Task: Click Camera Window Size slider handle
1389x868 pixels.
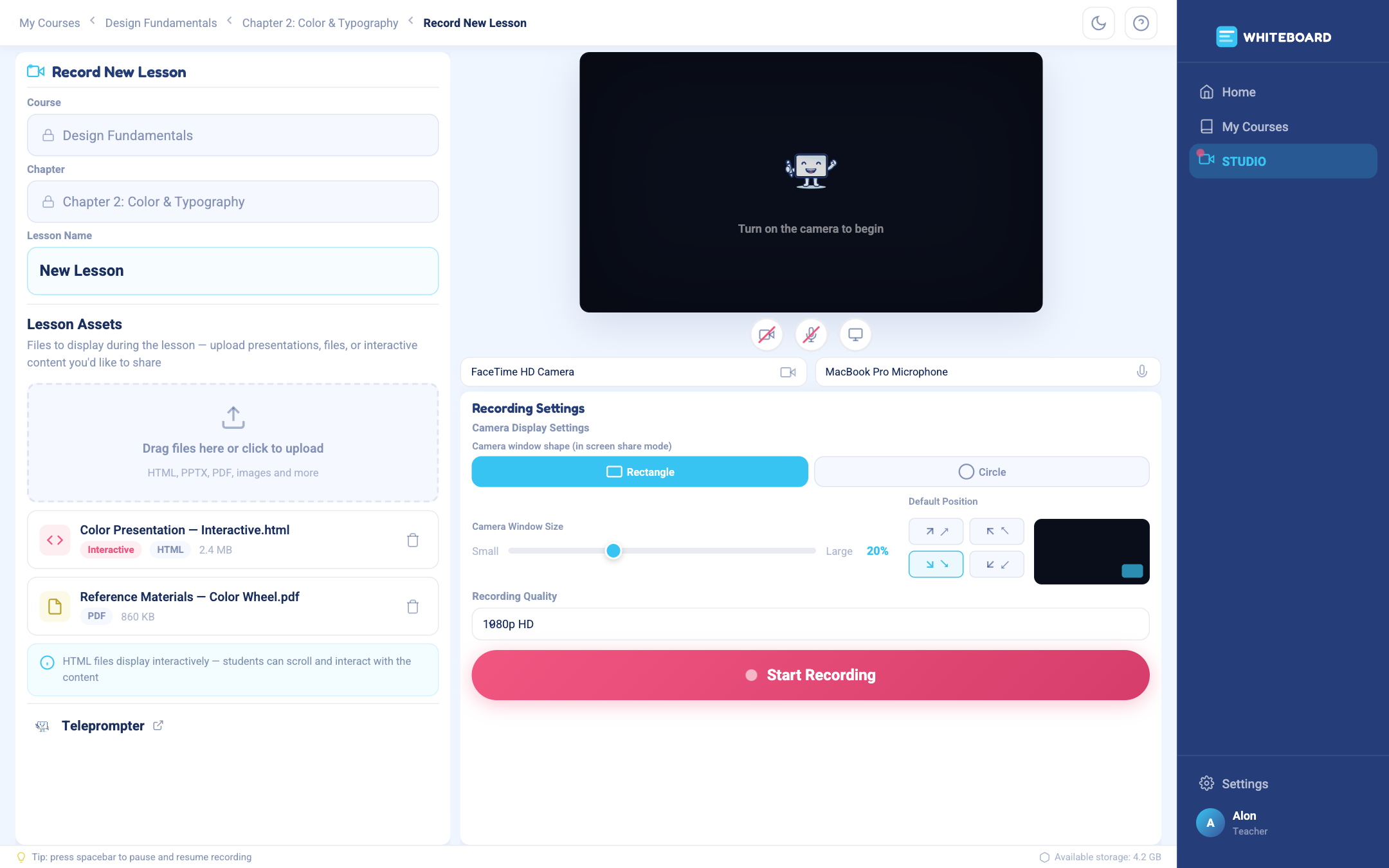Action: coord(613,551)
